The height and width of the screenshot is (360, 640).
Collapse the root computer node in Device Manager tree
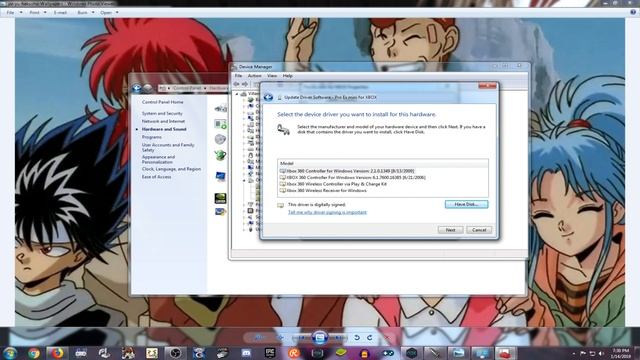coord(237,94)
